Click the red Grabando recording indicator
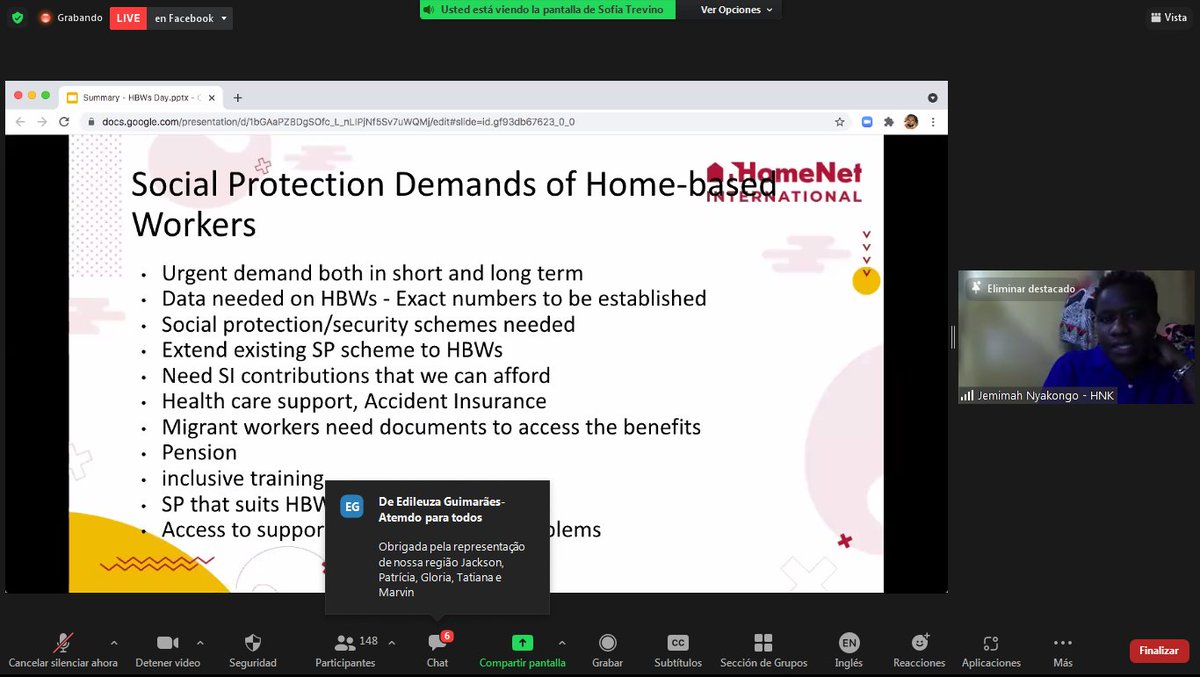 71,18
